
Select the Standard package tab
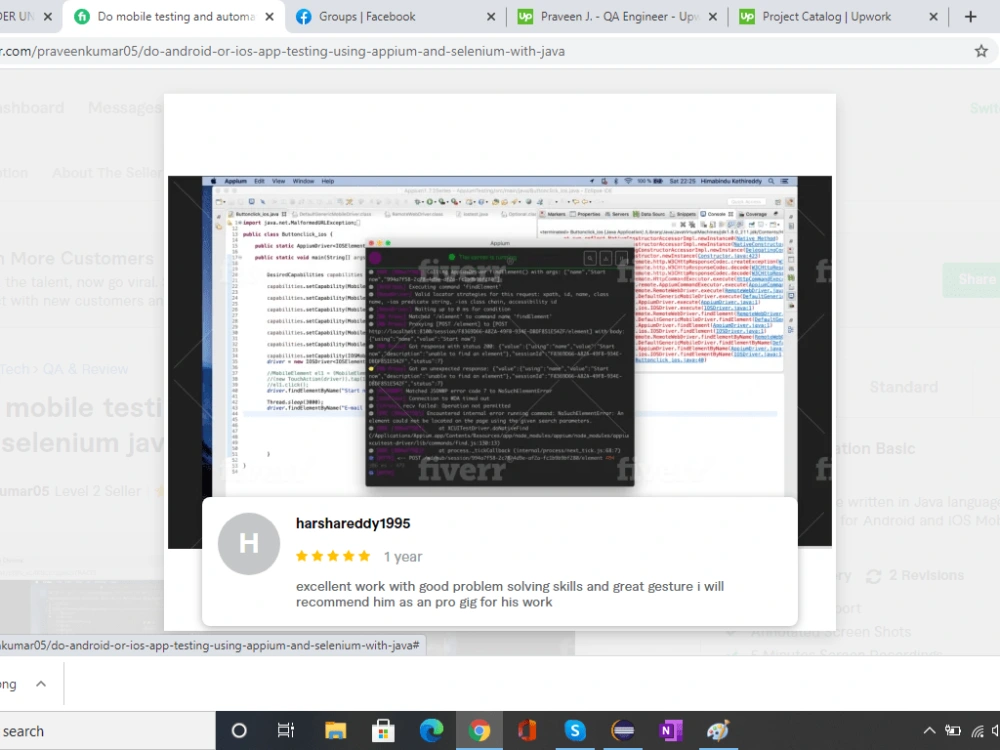(x=903, y=387)
